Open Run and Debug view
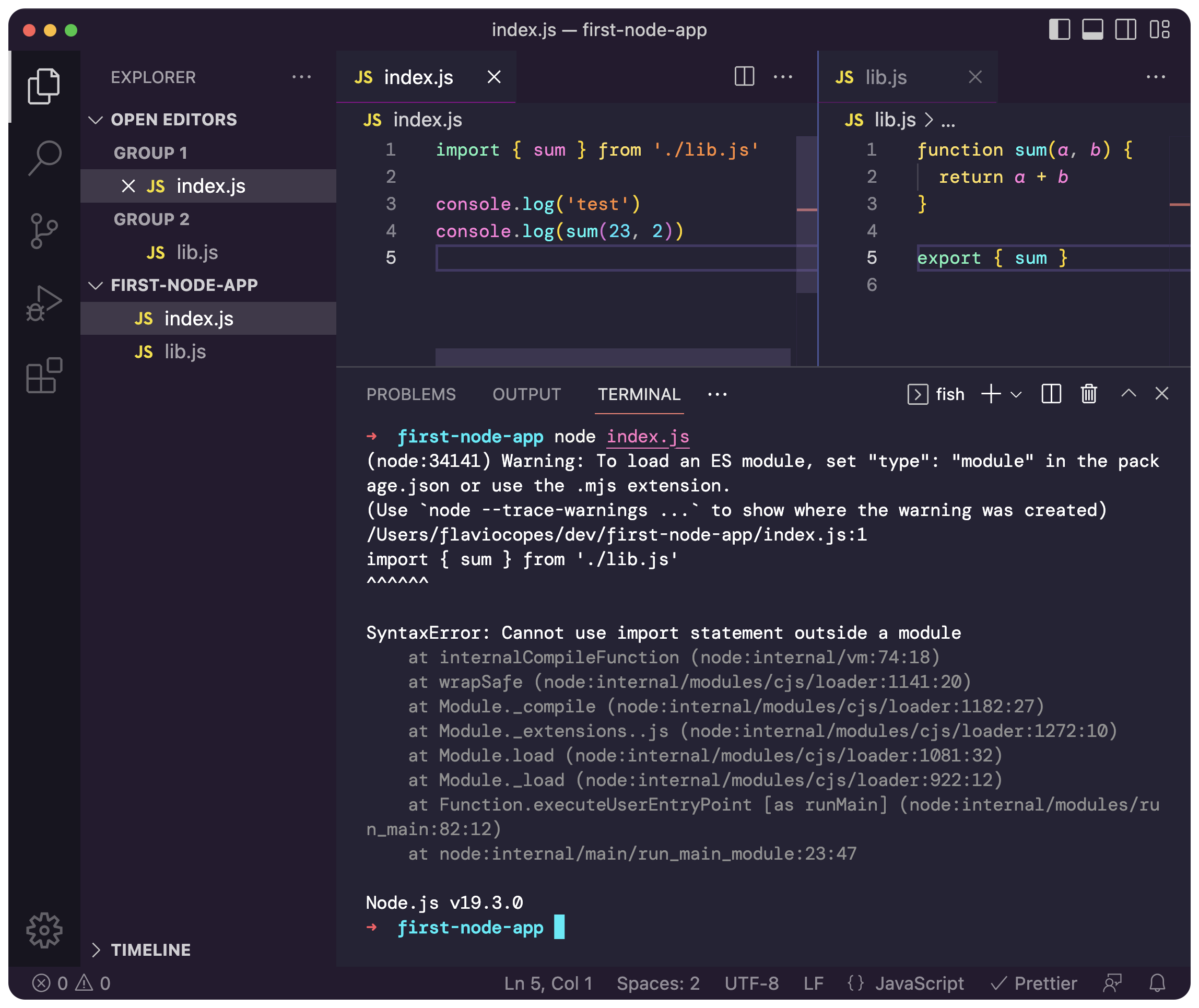This screenshot has width=1199, height=1008. coord(44,303)
